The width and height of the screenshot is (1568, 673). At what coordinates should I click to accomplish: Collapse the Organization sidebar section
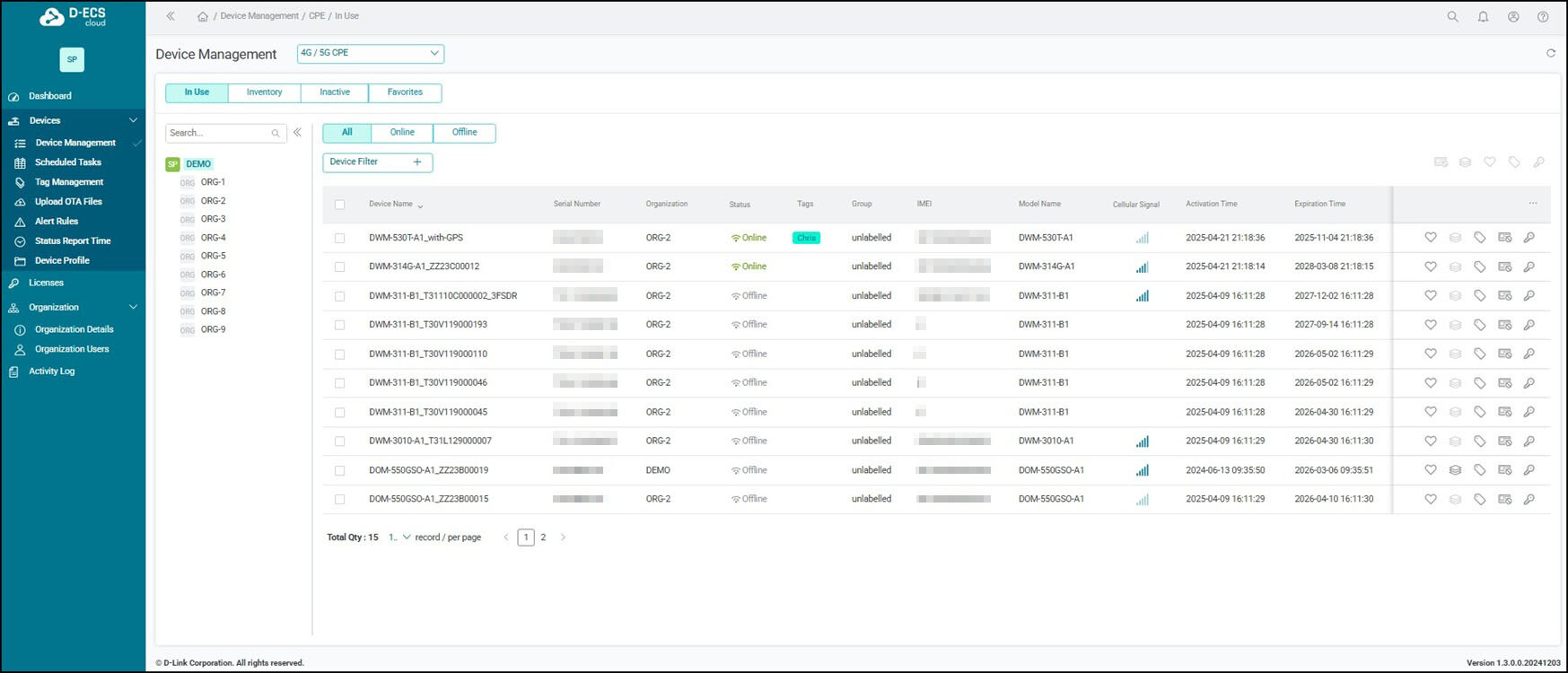tap(133, 307)
